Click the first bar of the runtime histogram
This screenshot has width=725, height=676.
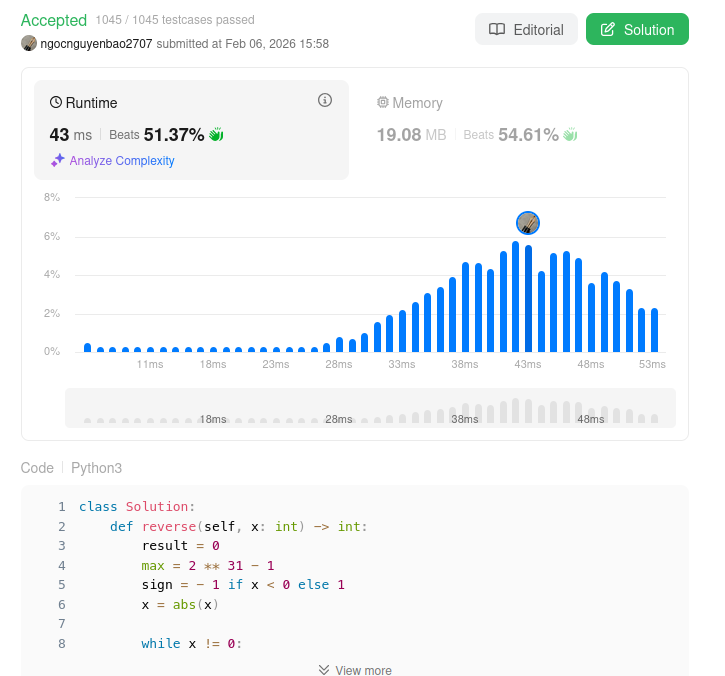88,347
